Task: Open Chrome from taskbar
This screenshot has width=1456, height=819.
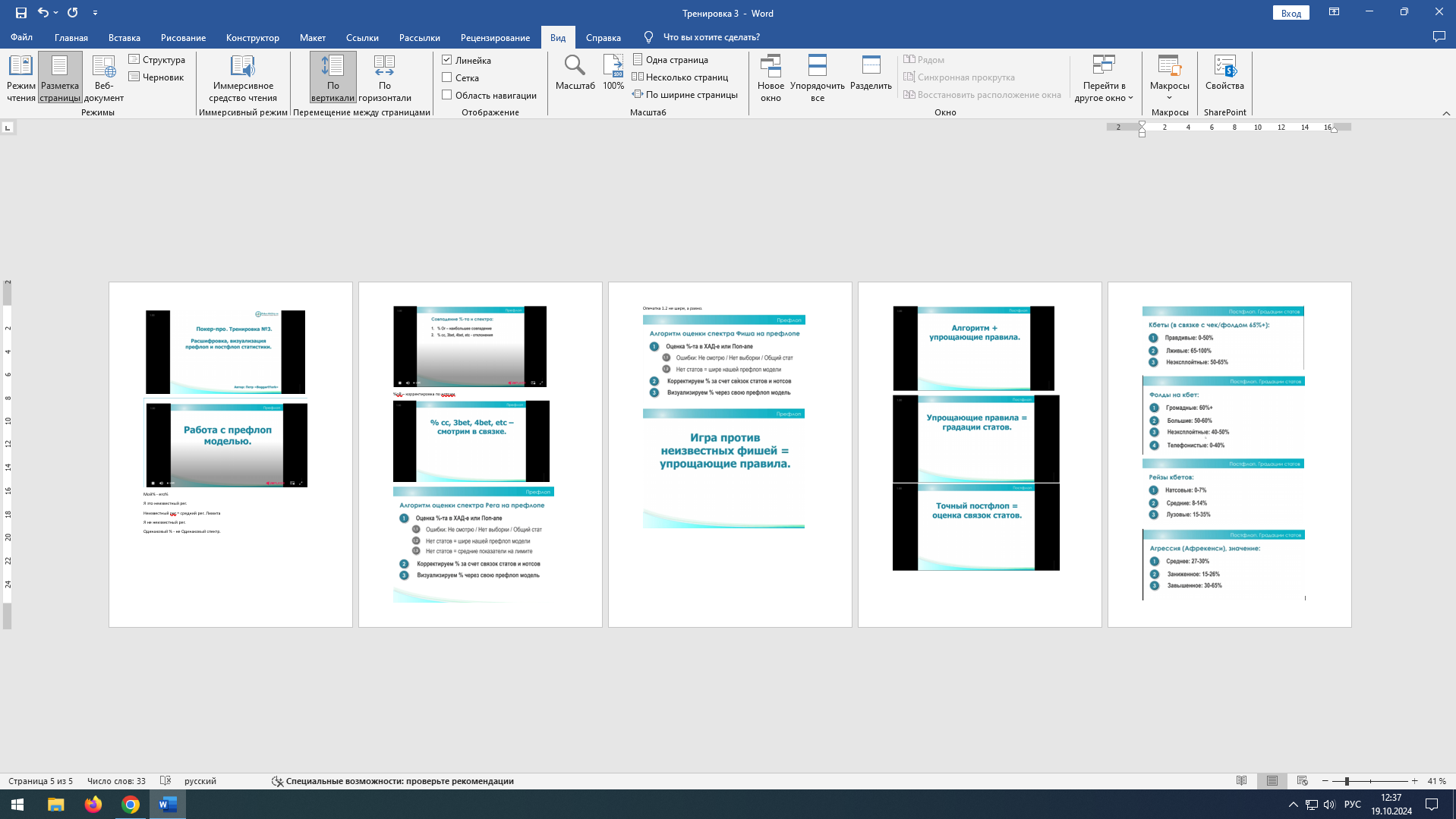Action: pos(131,805)
